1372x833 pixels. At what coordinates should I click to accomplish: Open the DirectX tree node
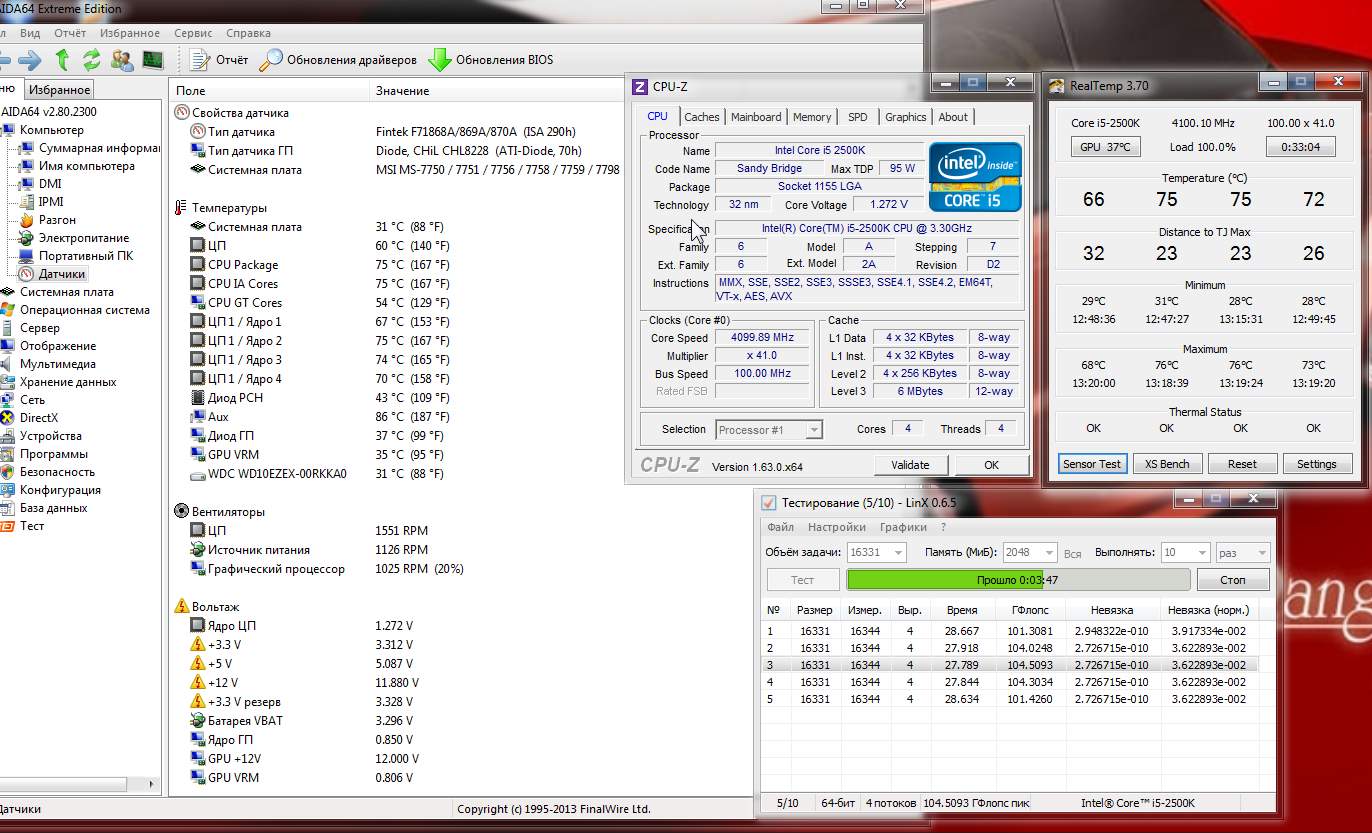click(30, 418)
